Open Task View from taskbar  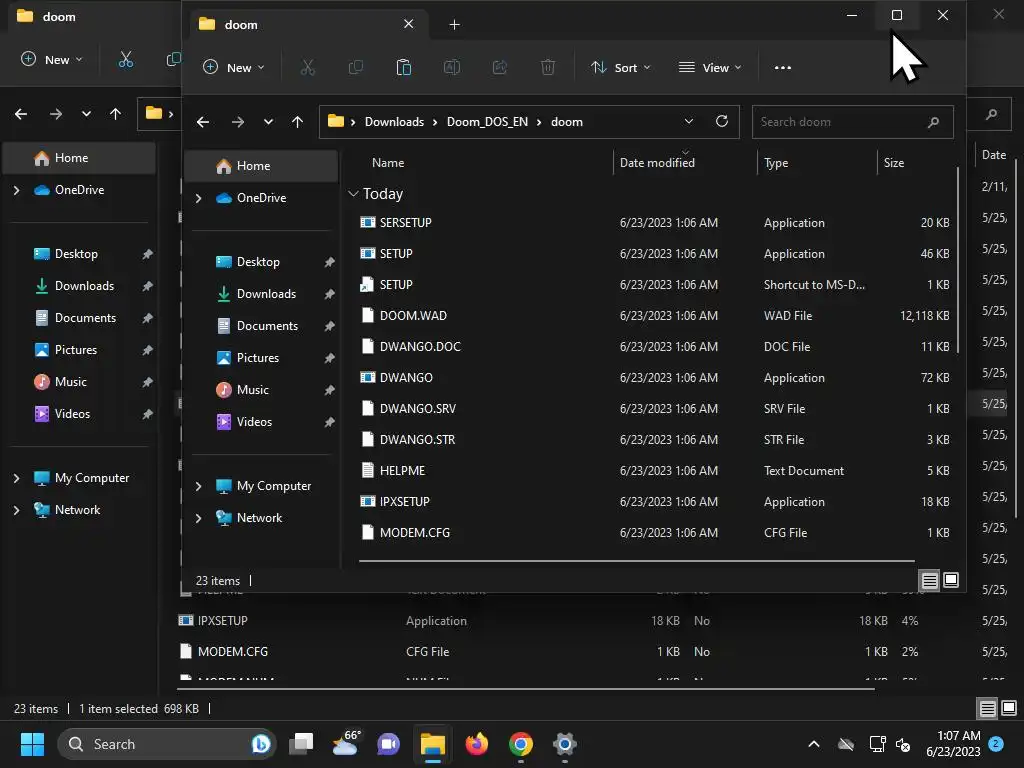pyautogui.click(x=302, y=744)
